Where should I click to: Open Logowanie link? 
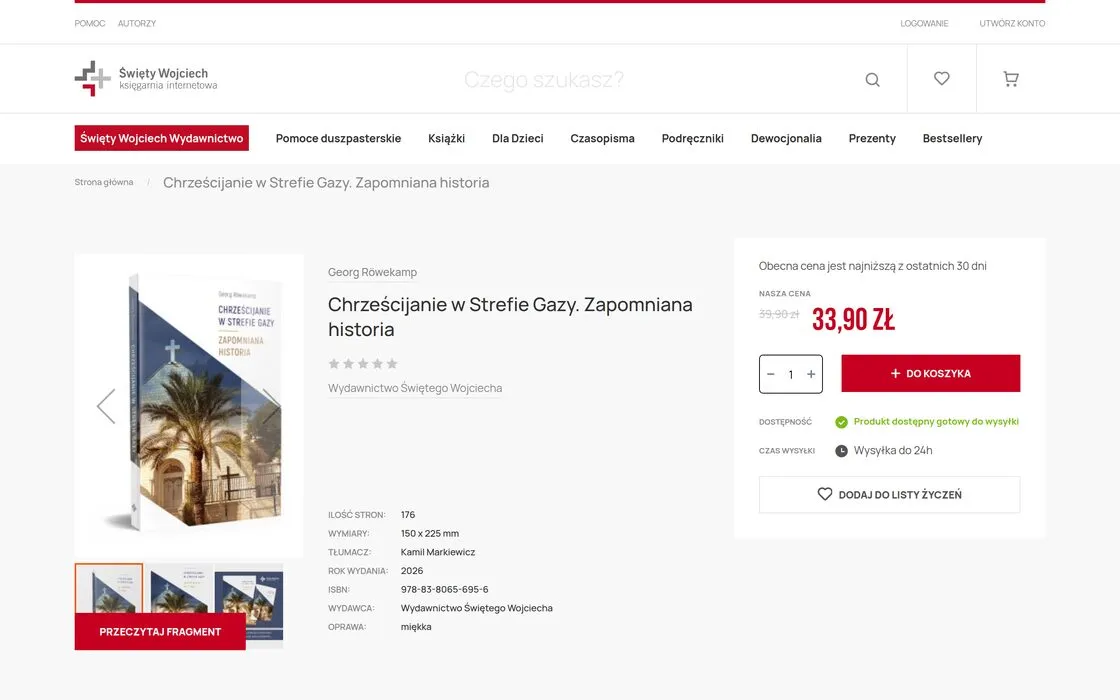click(924, 24)
